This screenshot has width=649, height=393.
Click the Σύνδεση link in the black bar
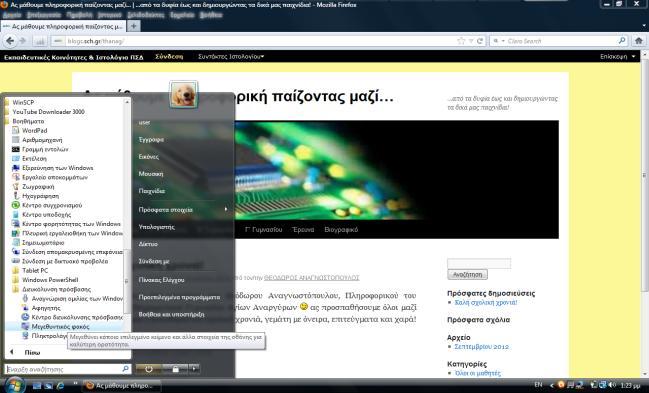click(169, 57)
